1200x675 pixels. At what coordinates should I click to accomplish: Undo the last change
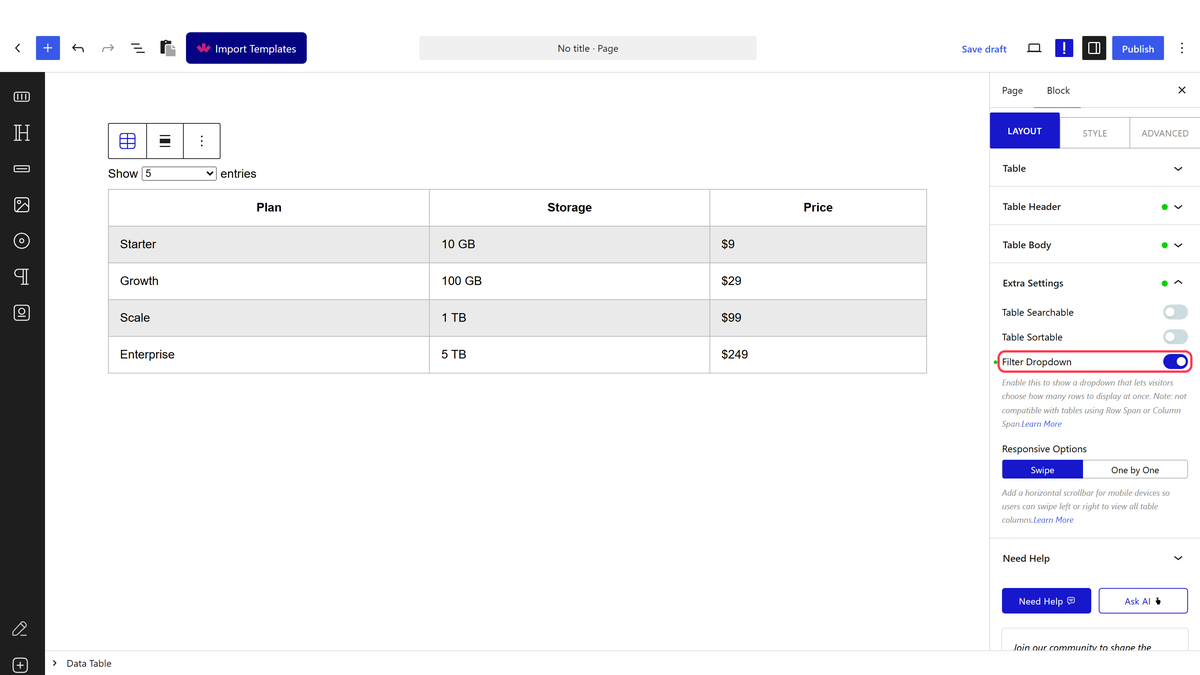78,48
